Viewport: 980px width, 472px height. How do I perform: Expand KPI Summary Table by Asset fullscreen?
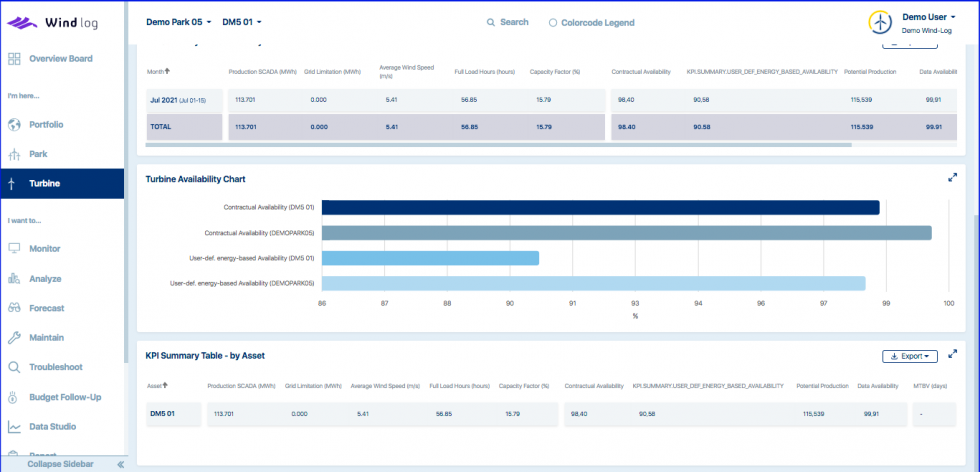(952, 355)
